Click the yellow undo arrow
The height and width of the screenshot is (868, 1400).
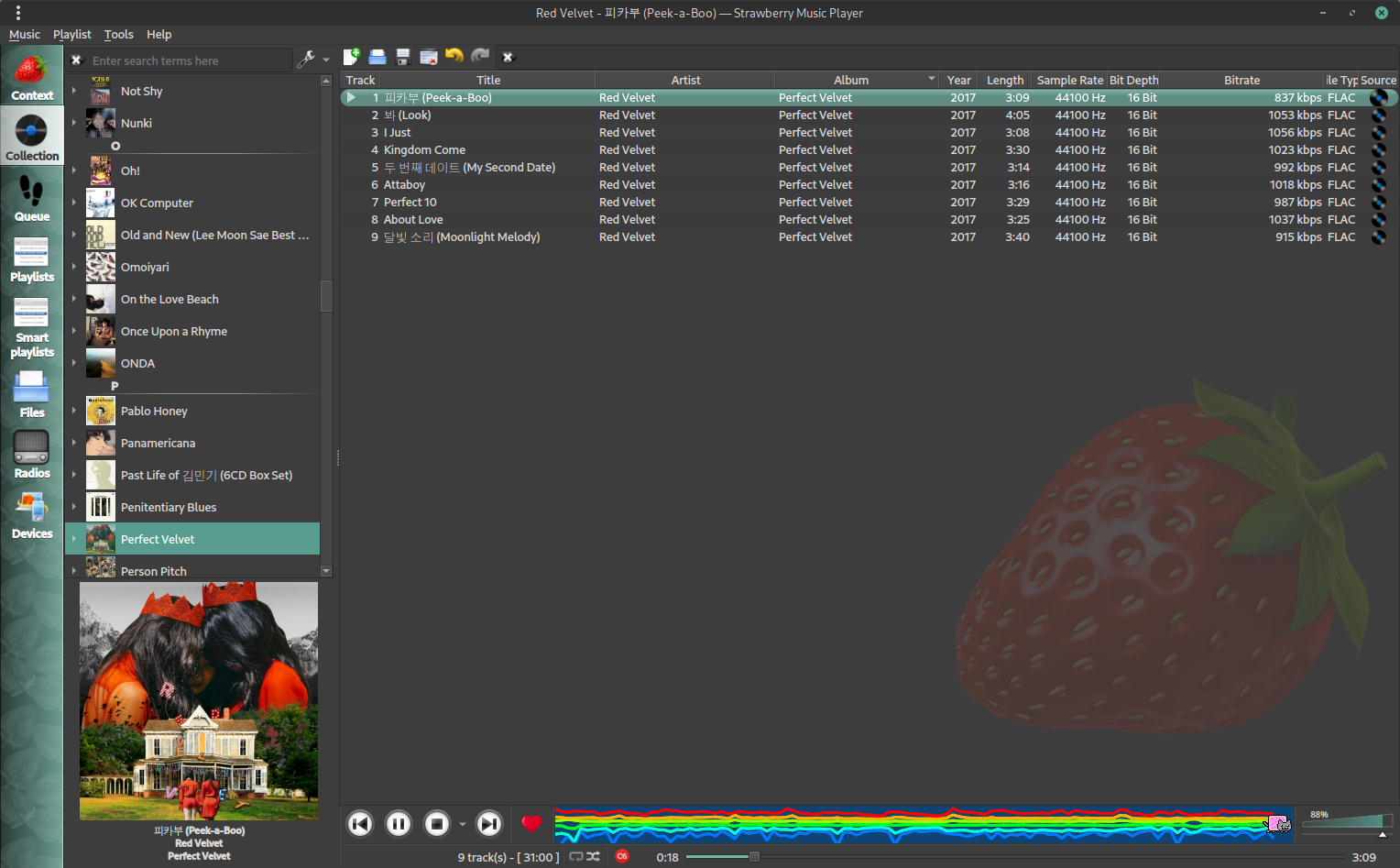[x=454, y=57]
